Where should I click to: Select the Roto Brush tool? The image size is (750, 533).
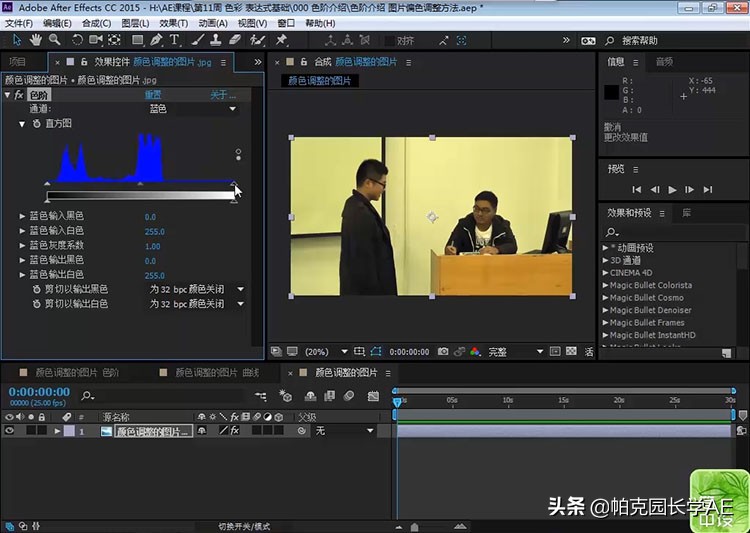(257, 40)
